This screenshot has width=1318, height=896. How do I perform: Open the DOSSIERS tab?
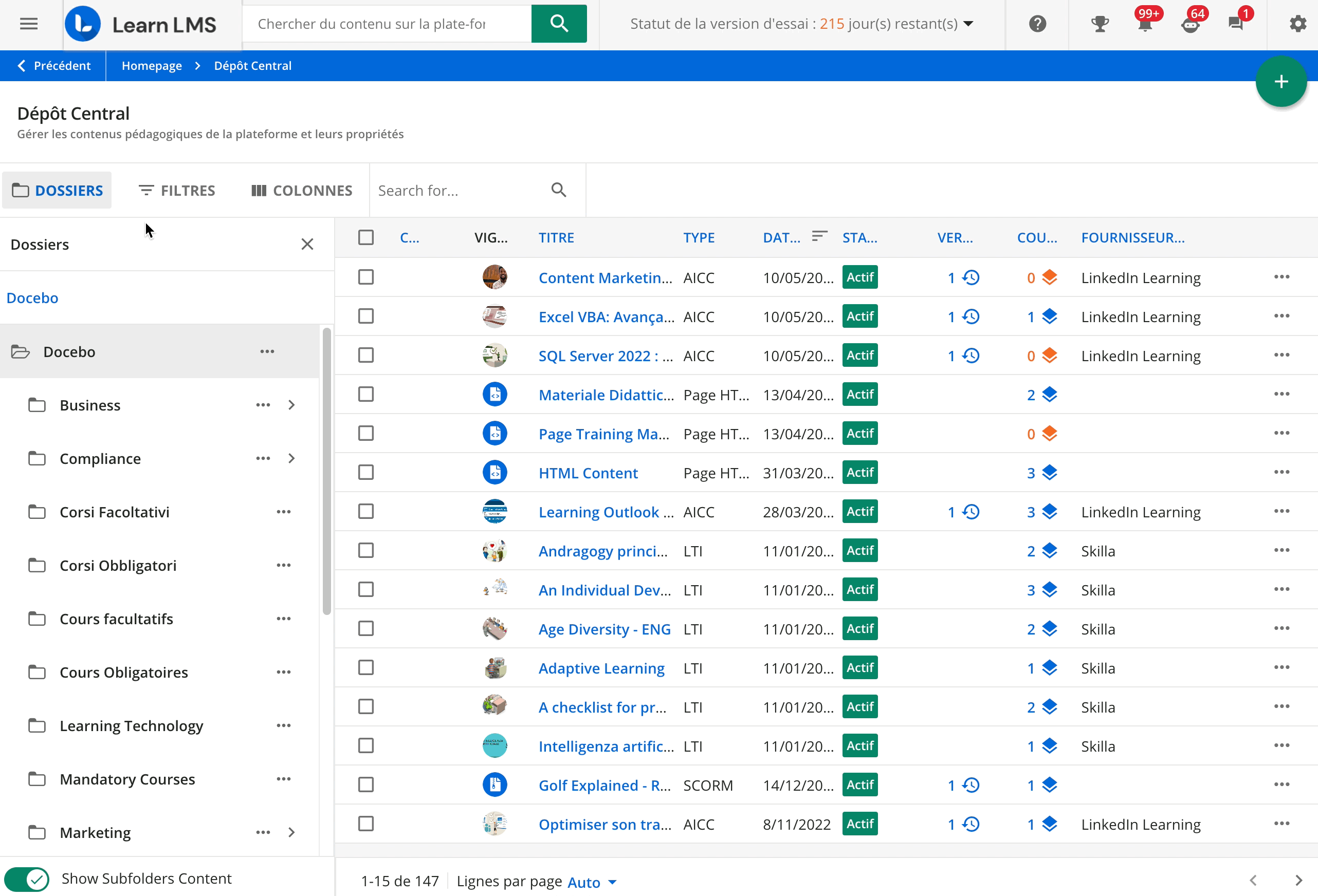(57, 191)
